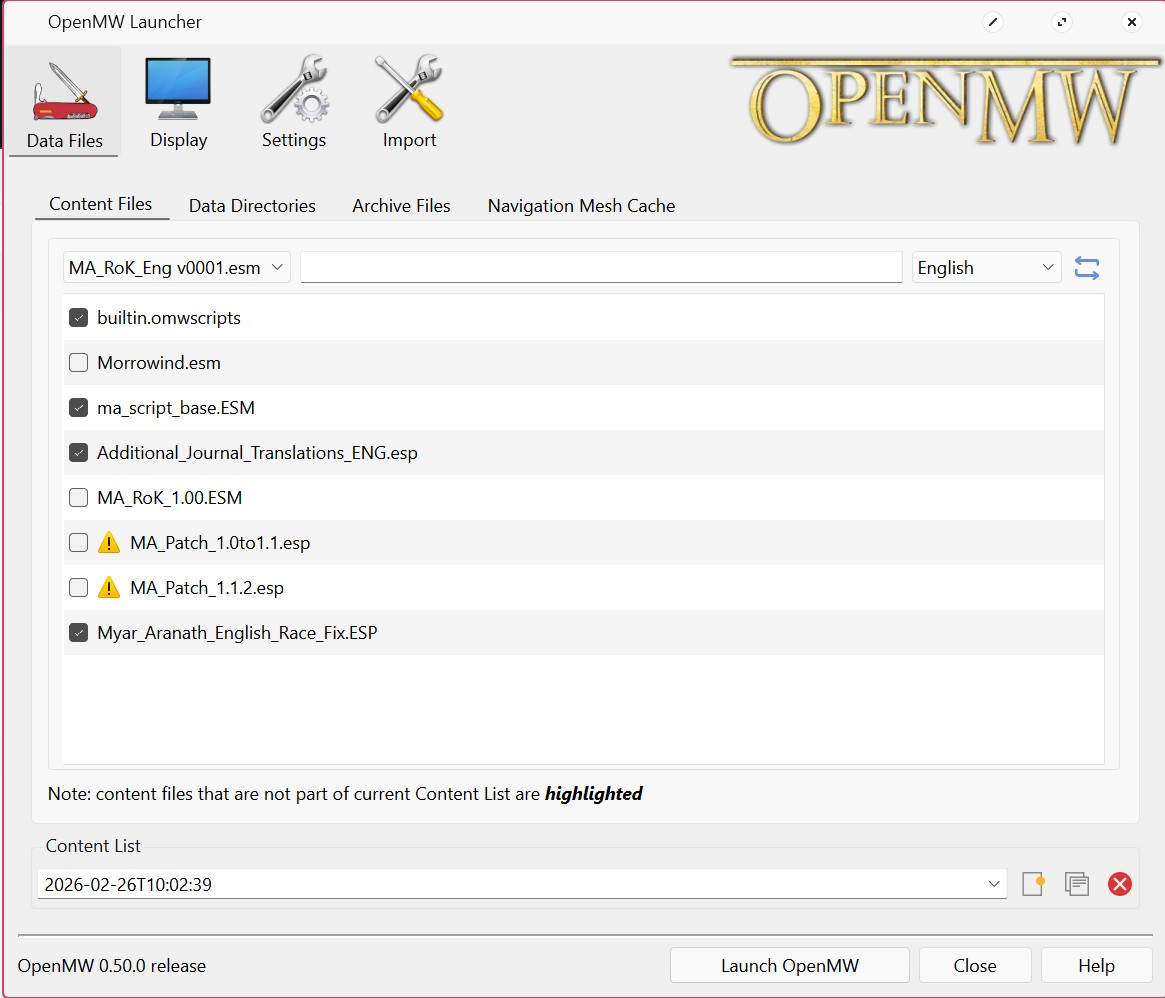Open the game file dropdown showing MA_RoK_Eng

click(x=175, y=267)
